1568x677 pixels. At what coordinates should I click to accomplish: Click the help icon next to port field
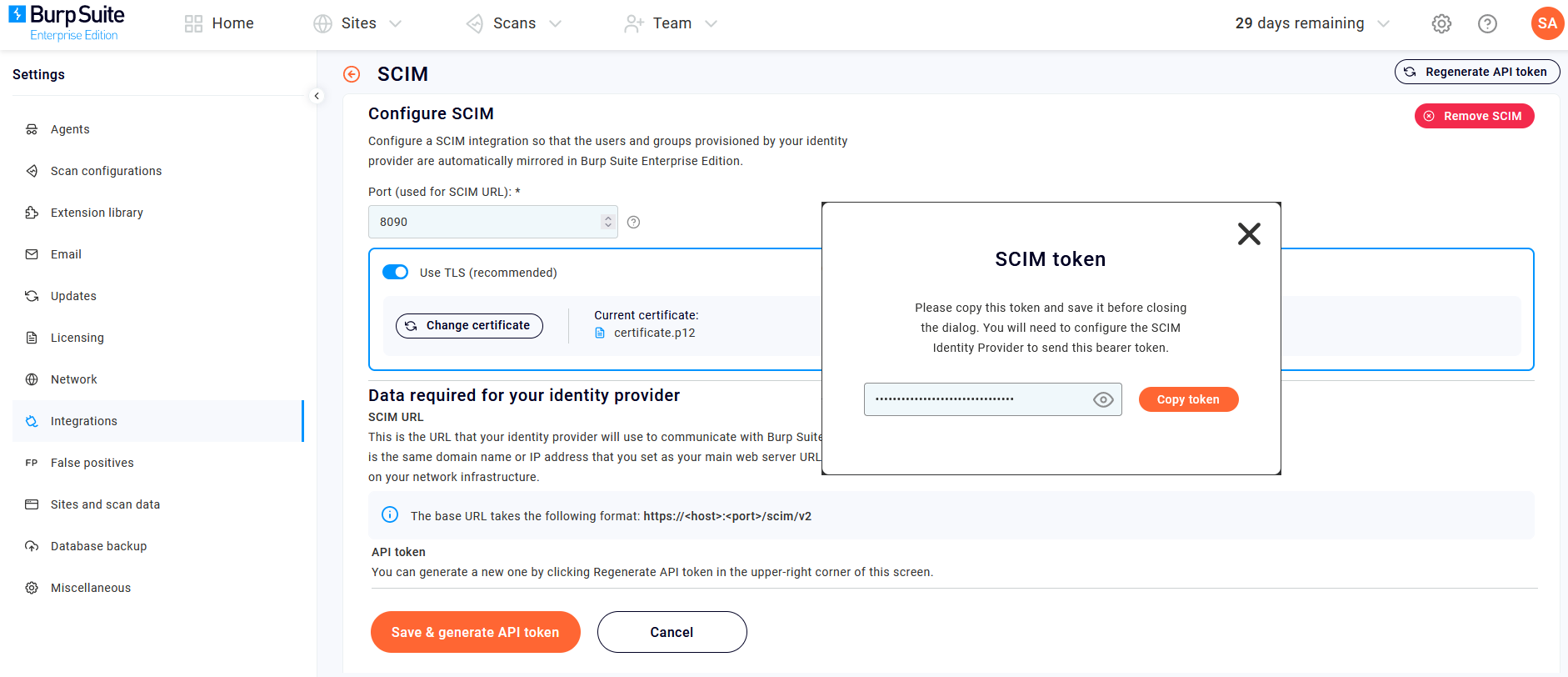633,222
